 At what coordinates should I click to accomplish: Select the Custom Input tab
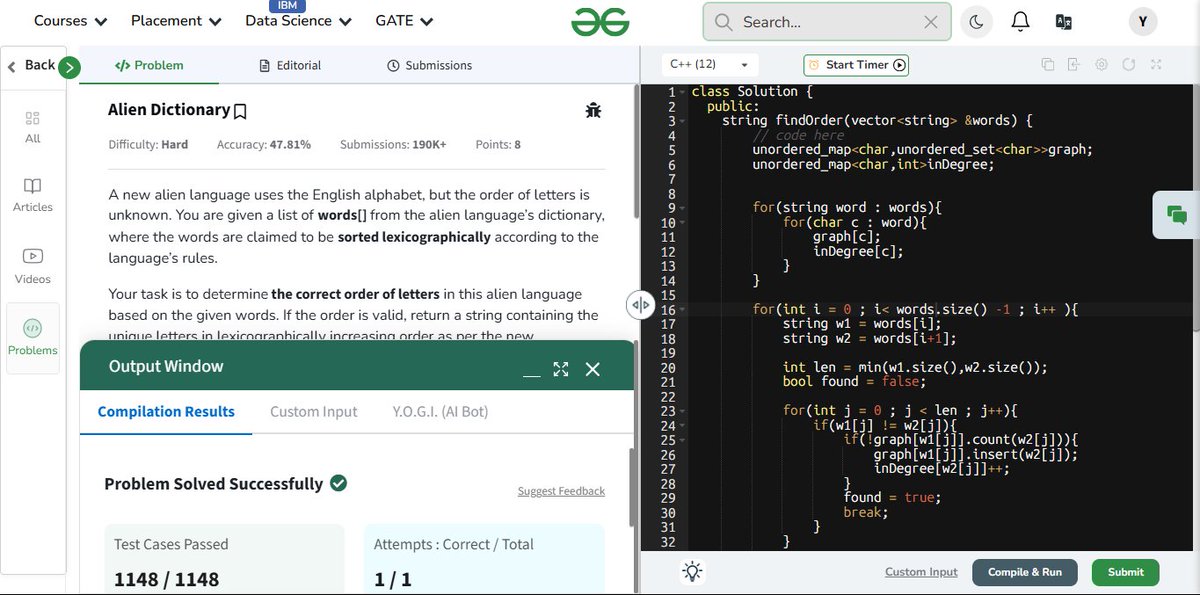314,411
